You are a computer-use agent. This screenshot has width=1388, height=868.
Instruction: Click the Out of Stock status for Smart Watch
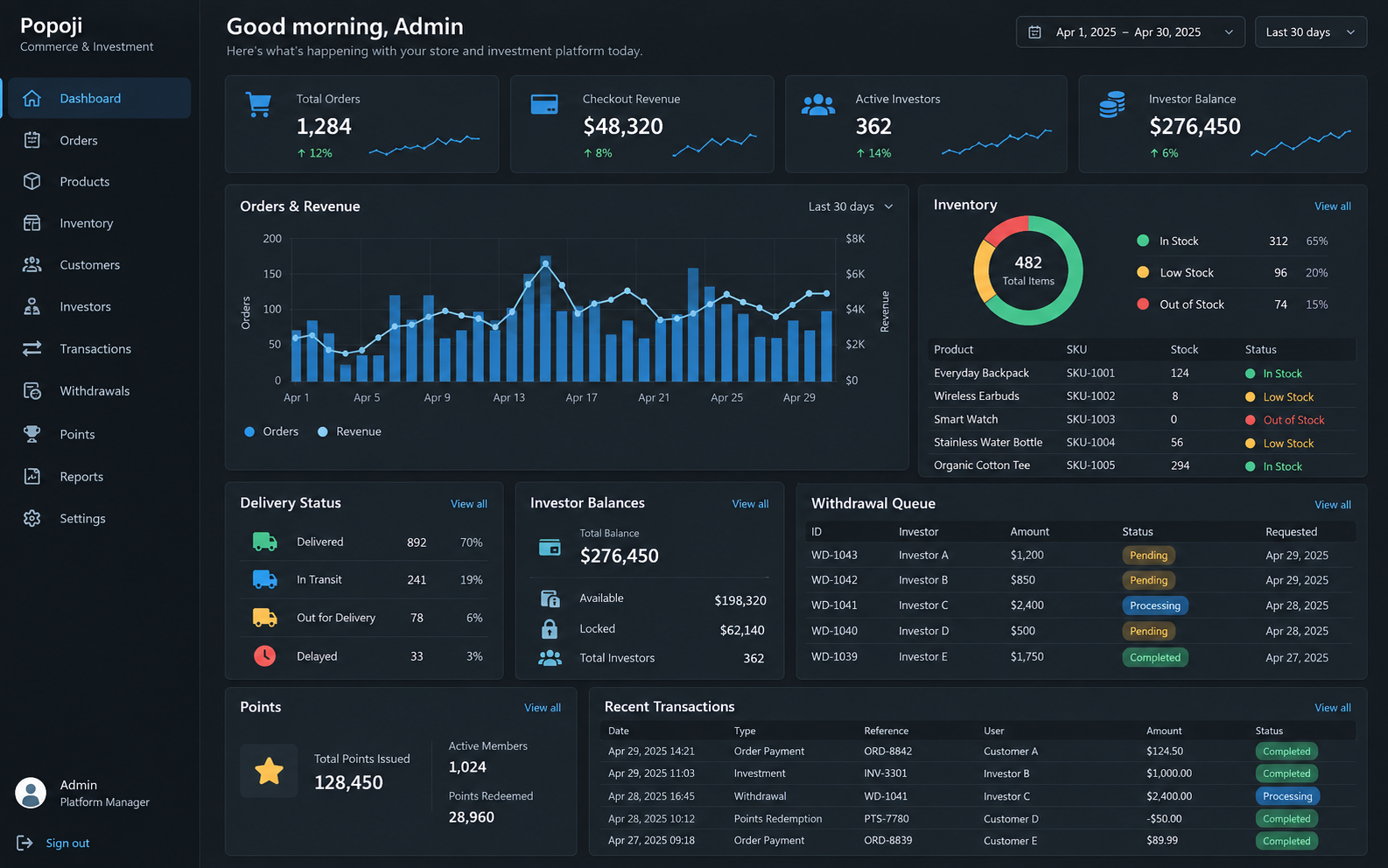(1285, 420)
